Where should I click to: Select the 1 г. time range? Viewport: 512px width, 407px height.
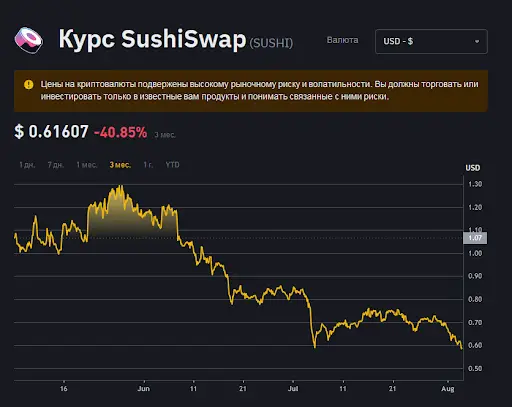tap(148, 165)
